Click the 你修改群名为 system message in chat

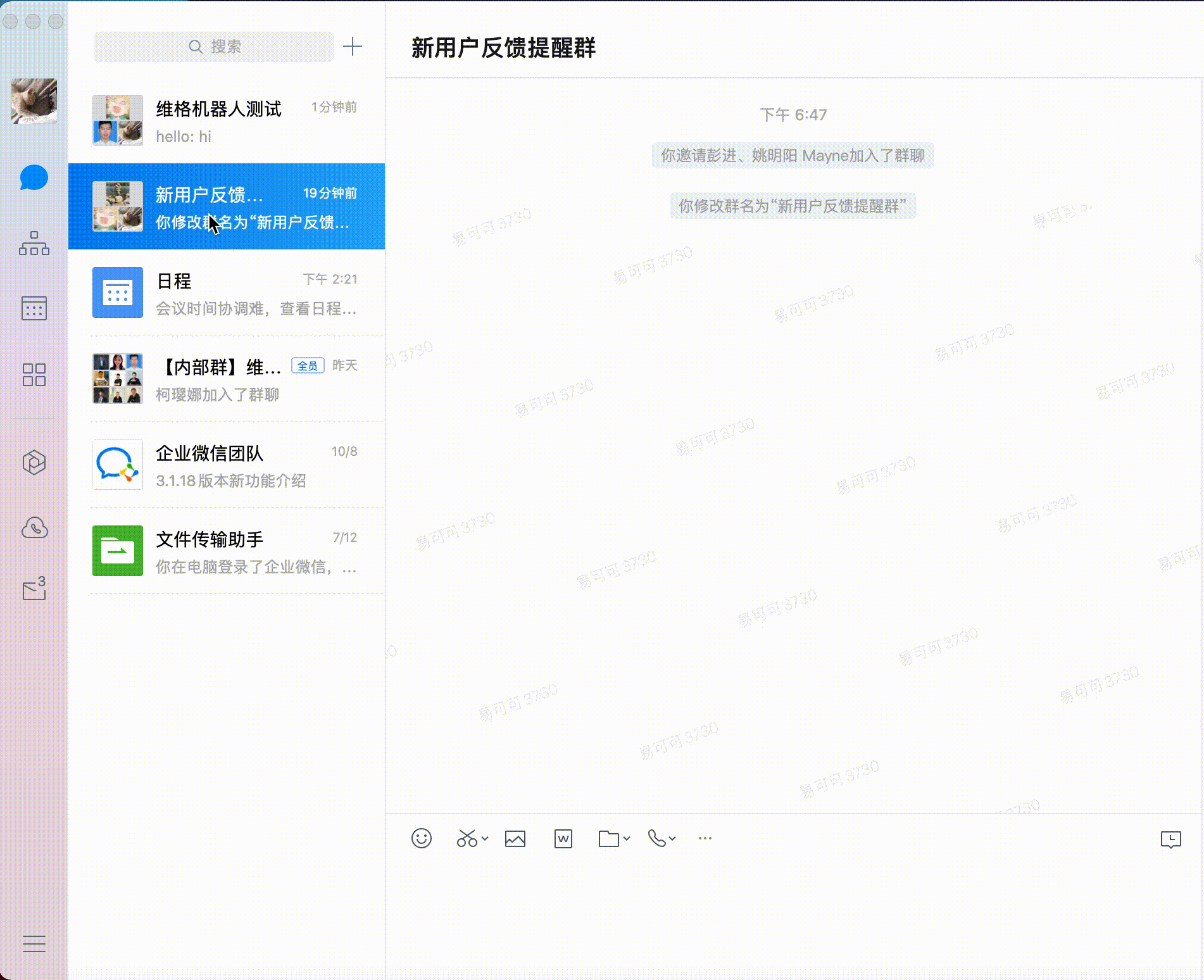(x=793, y=206)
